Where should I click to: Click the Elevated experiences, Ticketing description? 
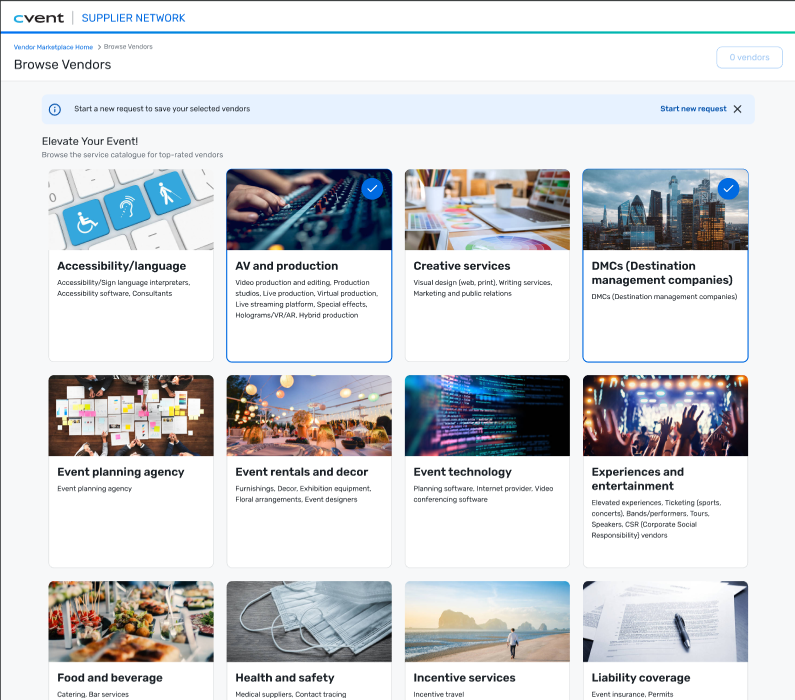[656, 519]
